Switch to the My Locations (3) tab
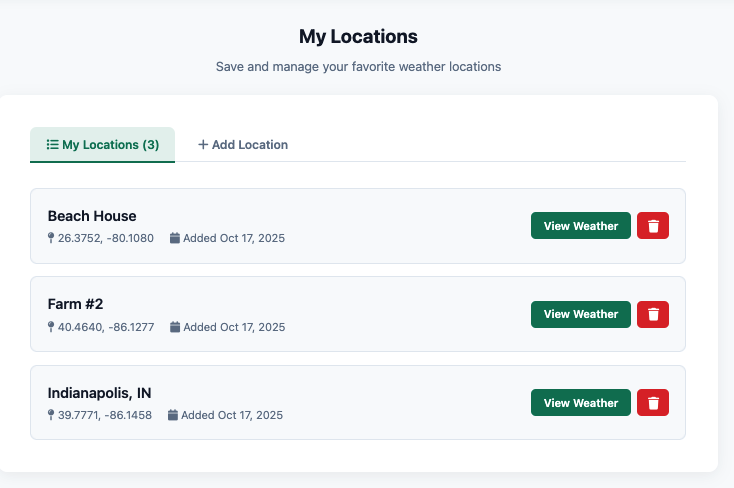The image size is (734, 488). coord(103,145)
